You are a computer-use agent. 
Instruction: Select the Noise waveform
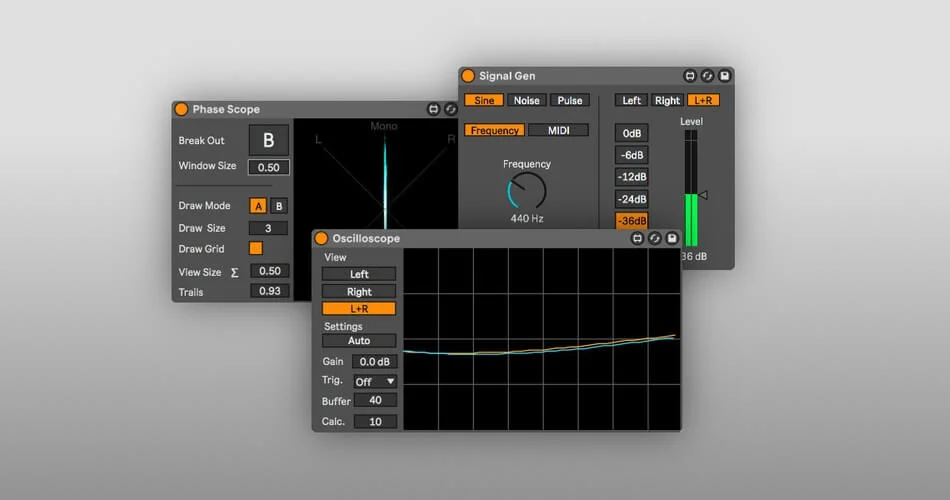click(x=526, y=100)
